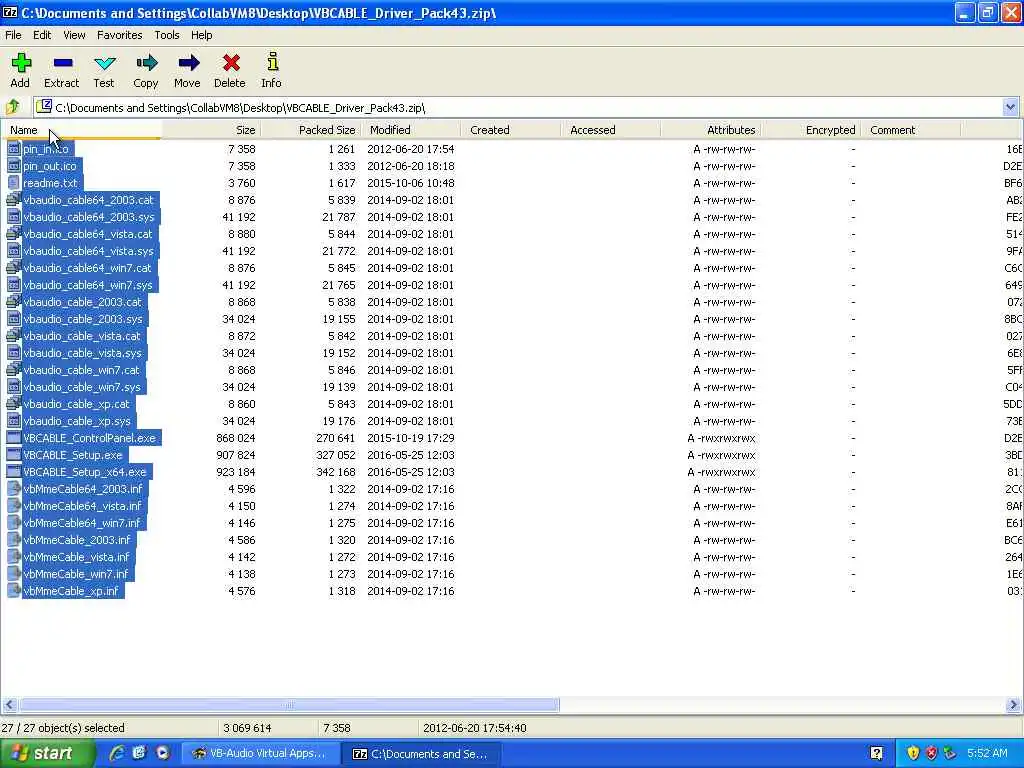Select VBCABLE_Setup_x64.exe file

click(85, 472)
